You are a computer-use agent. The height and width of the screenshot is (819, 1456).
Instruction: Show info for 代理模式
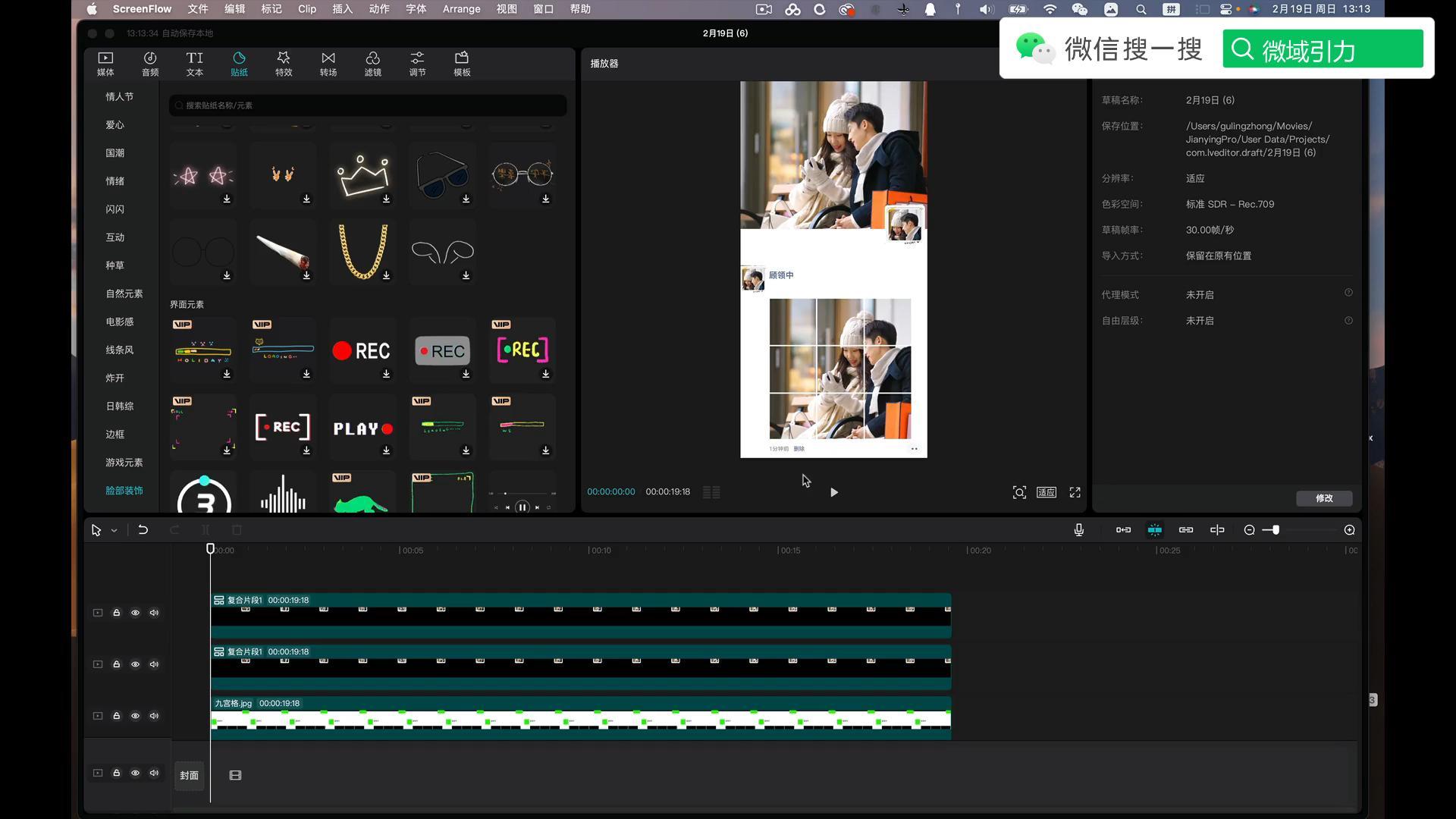[x=1348, y=293]
